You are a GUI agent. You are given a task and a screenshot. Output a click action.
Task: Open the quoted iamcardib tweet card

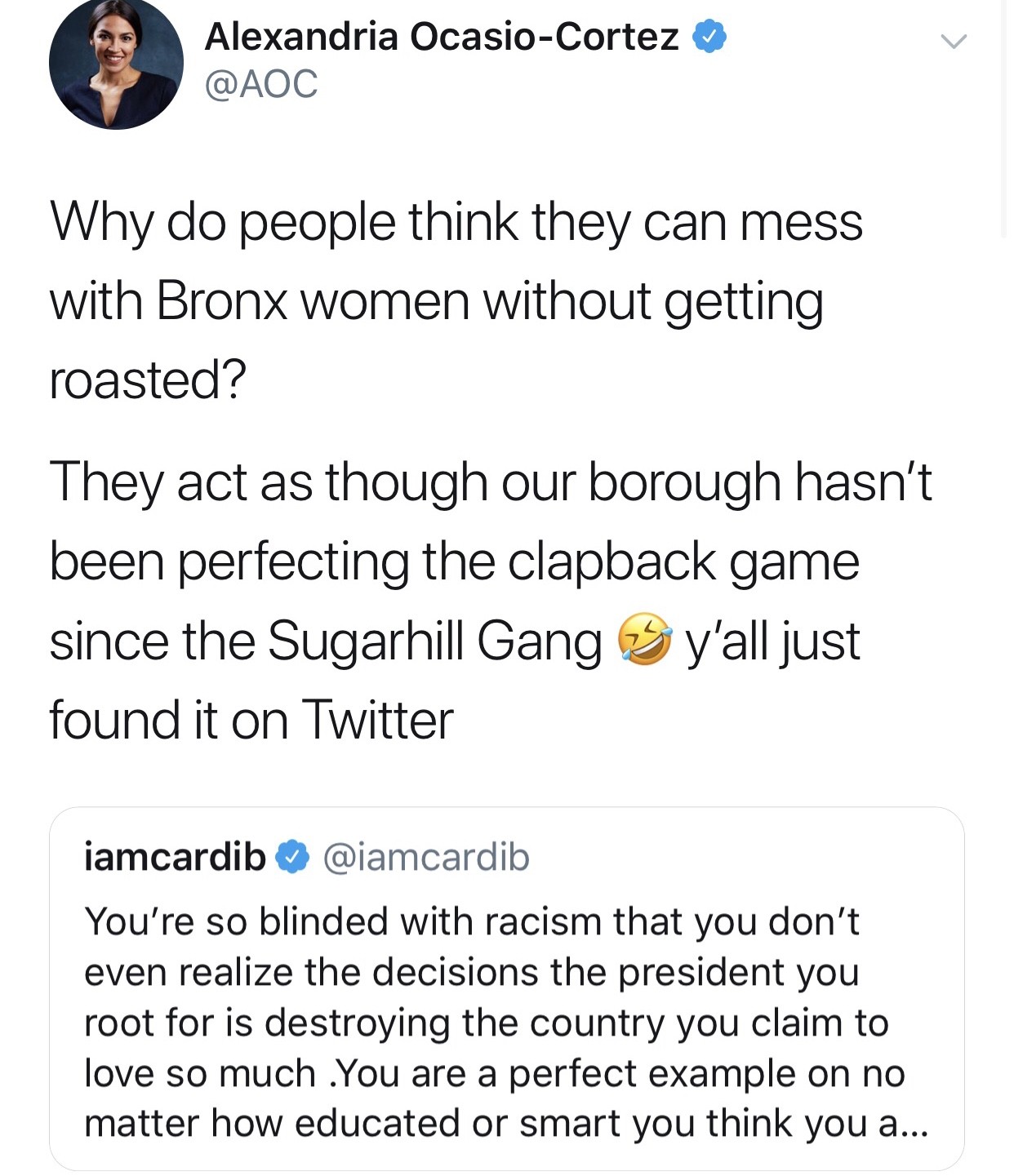pos(507,989)
